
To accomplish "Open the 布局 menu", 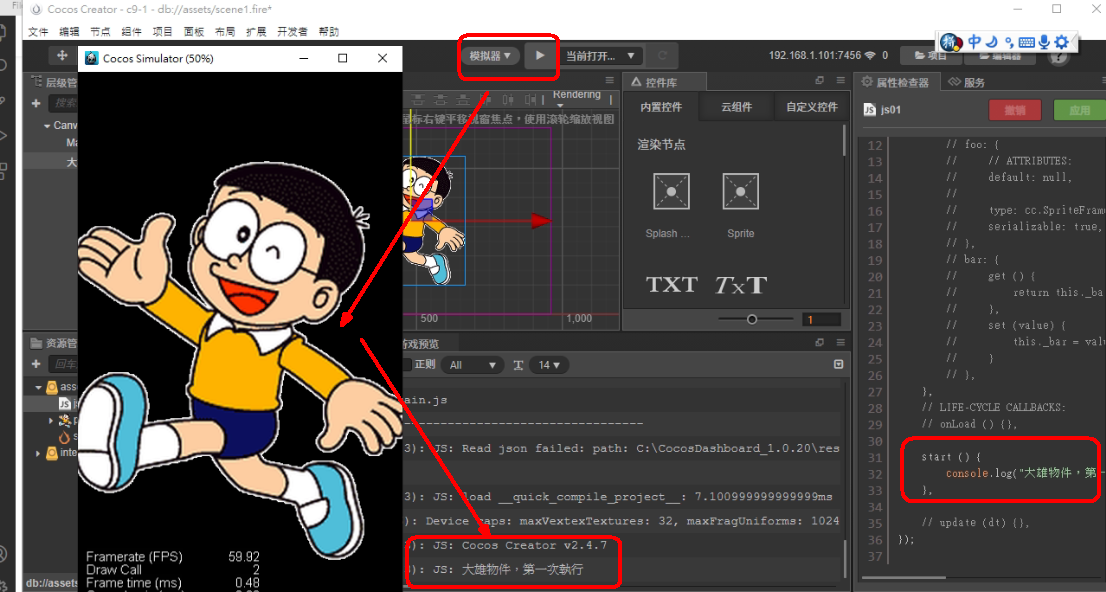I will 225,32.
